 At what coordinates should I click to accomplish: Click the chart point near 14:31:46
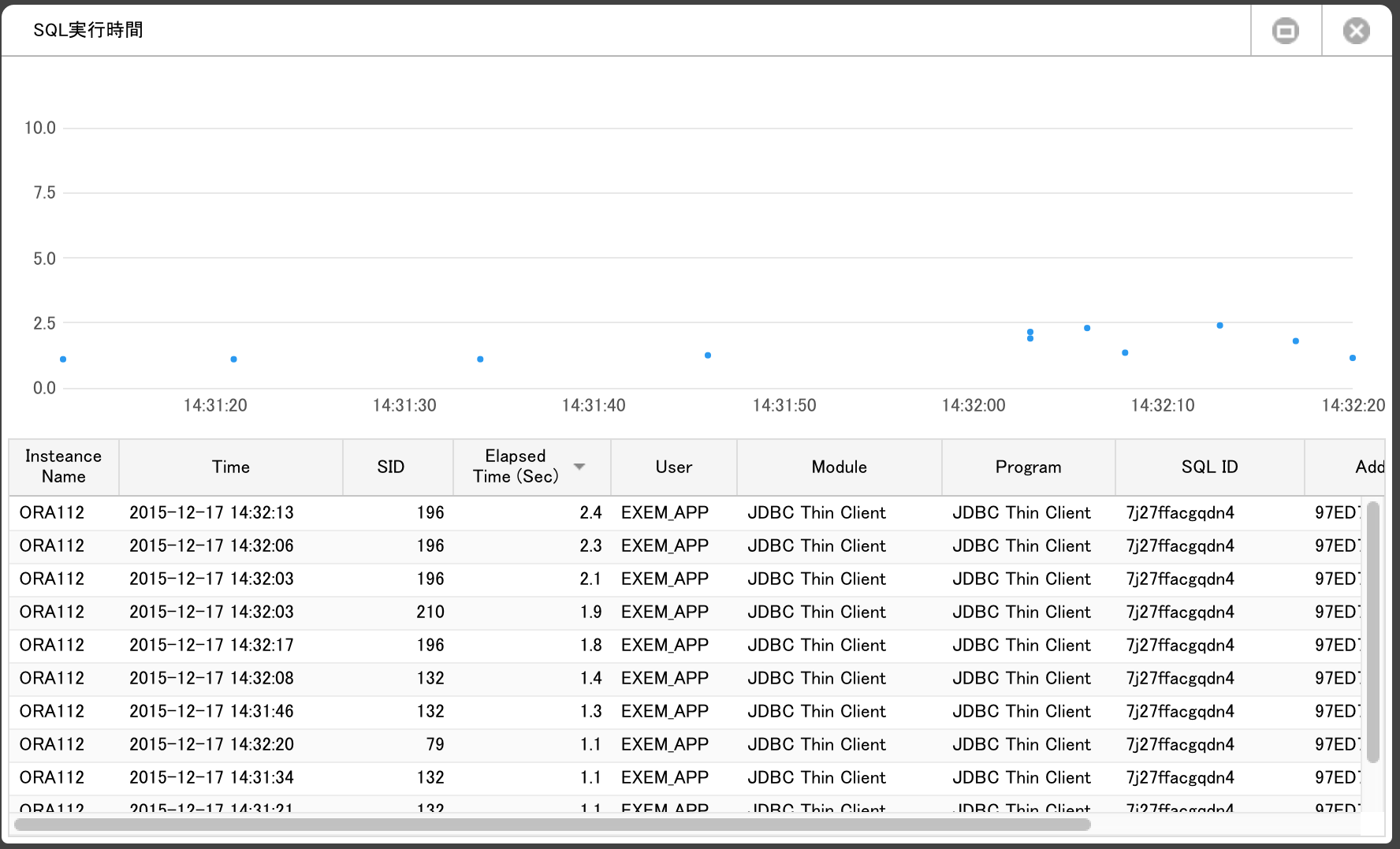[708, 356]
